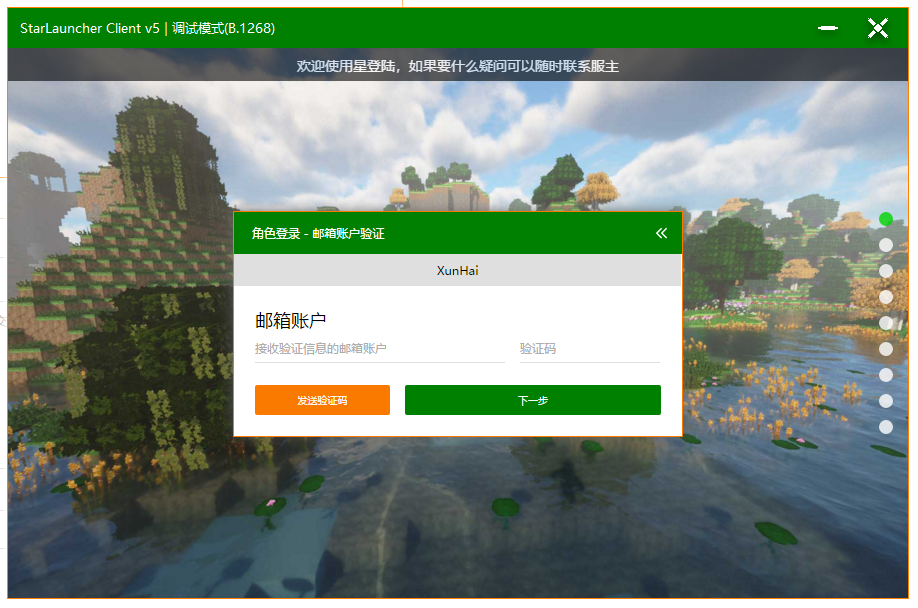Focus the 接收验证信息的邮箱账户 email field

(x=379, y=349)
